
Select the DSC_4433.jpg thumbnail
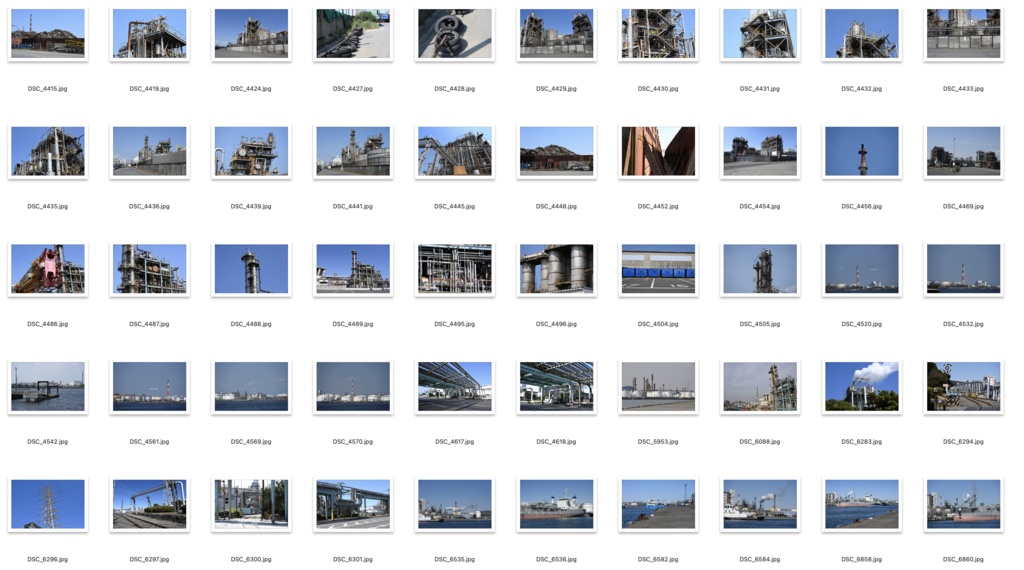[964, 33]
